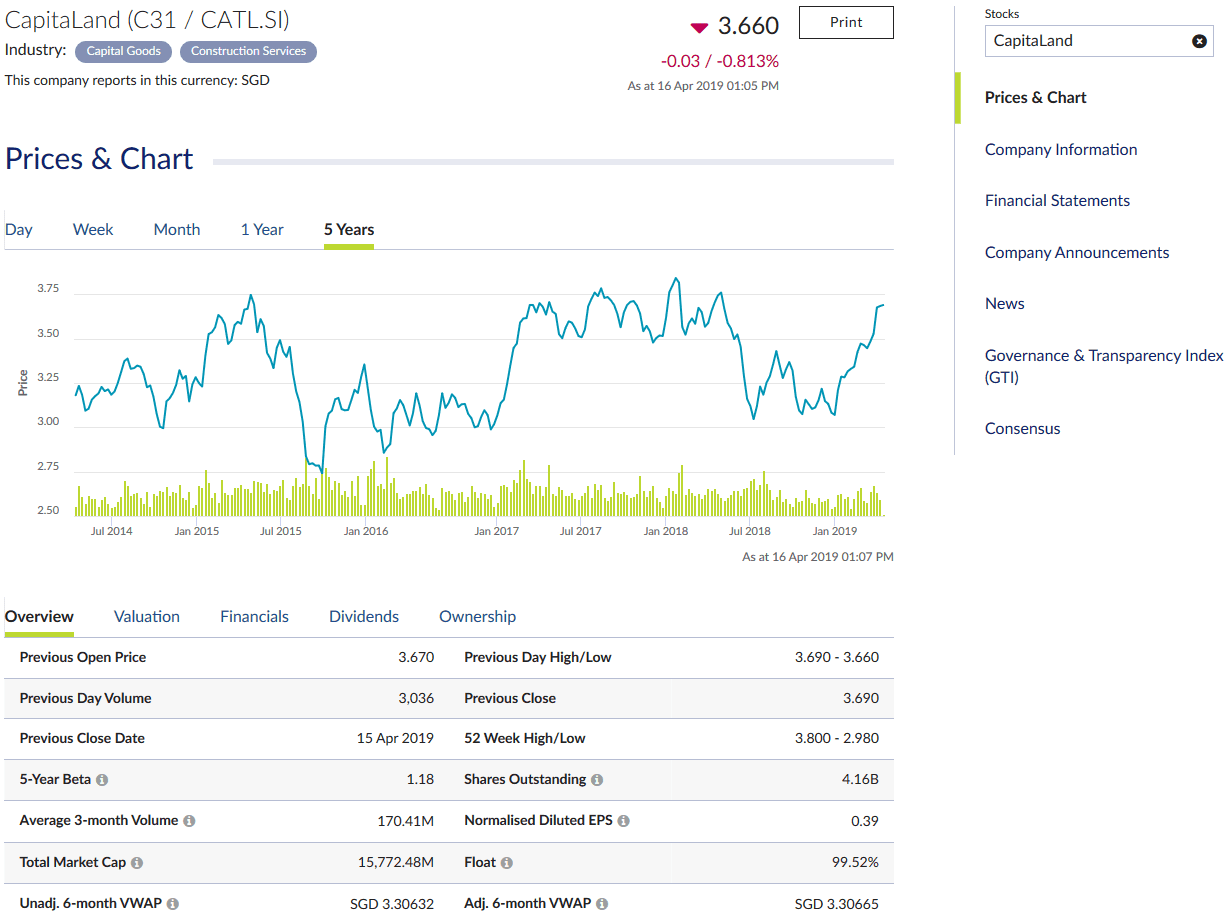
Task: Switch to the Valuation tab
Action: [146, 616]
